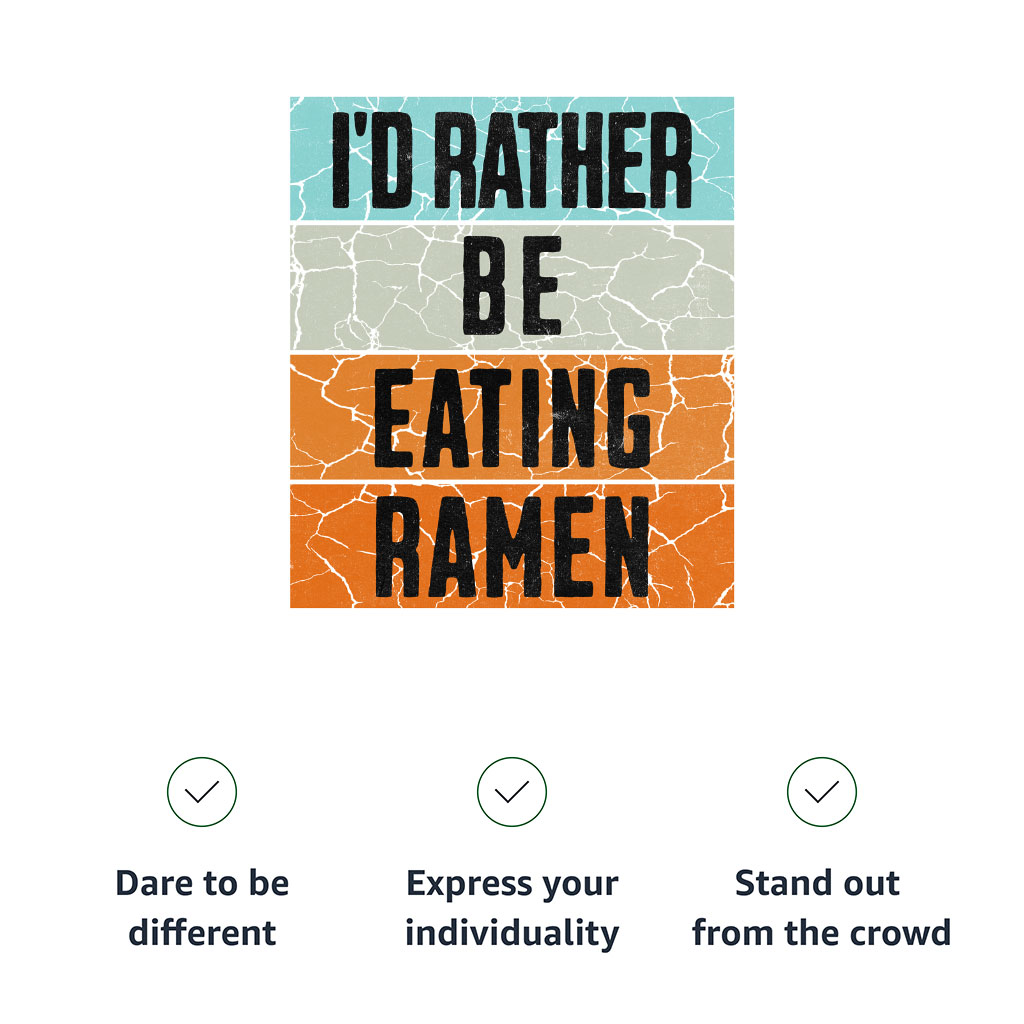Click the word "RAMEN" at the graphic's bottom
This screenshot has width=1024, height=1024.
pos(512,547)
